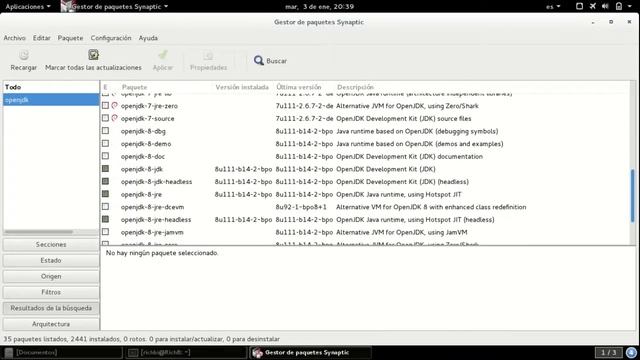Open the Ayuda menu
Image resolution: width=640 pixels, height=360 pixels.
(148, 38)
